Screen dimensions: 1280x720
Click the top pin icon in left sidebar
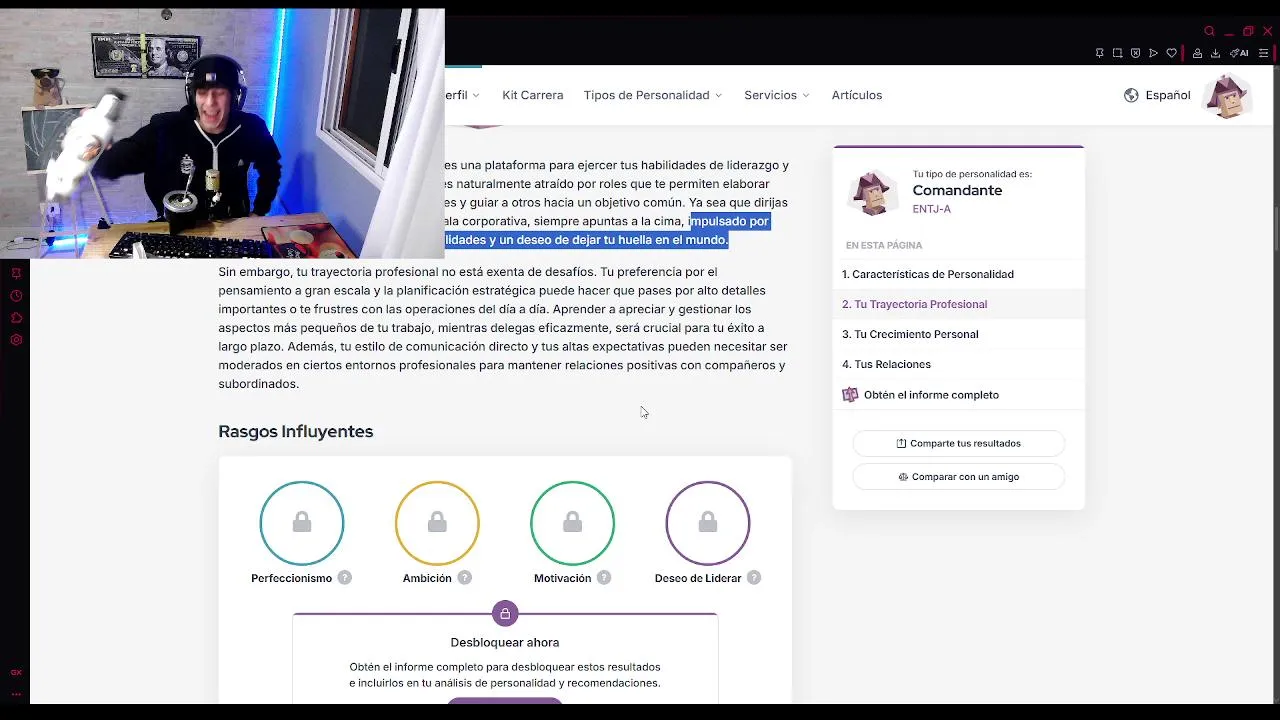16,273
